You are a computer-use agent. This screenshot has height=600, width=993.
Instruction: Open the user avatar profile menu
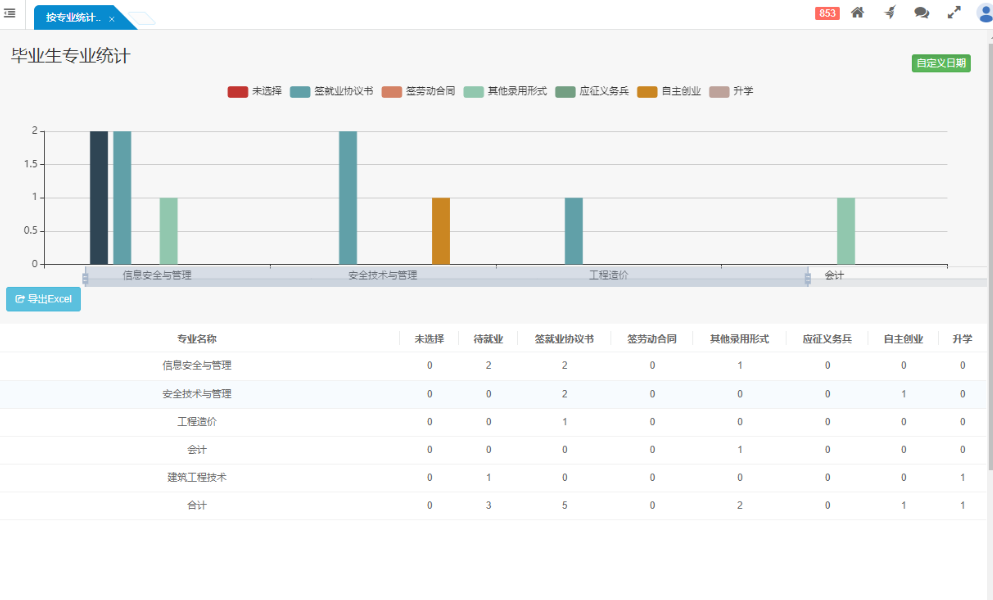pyautogui.click(x=984, y=13)
